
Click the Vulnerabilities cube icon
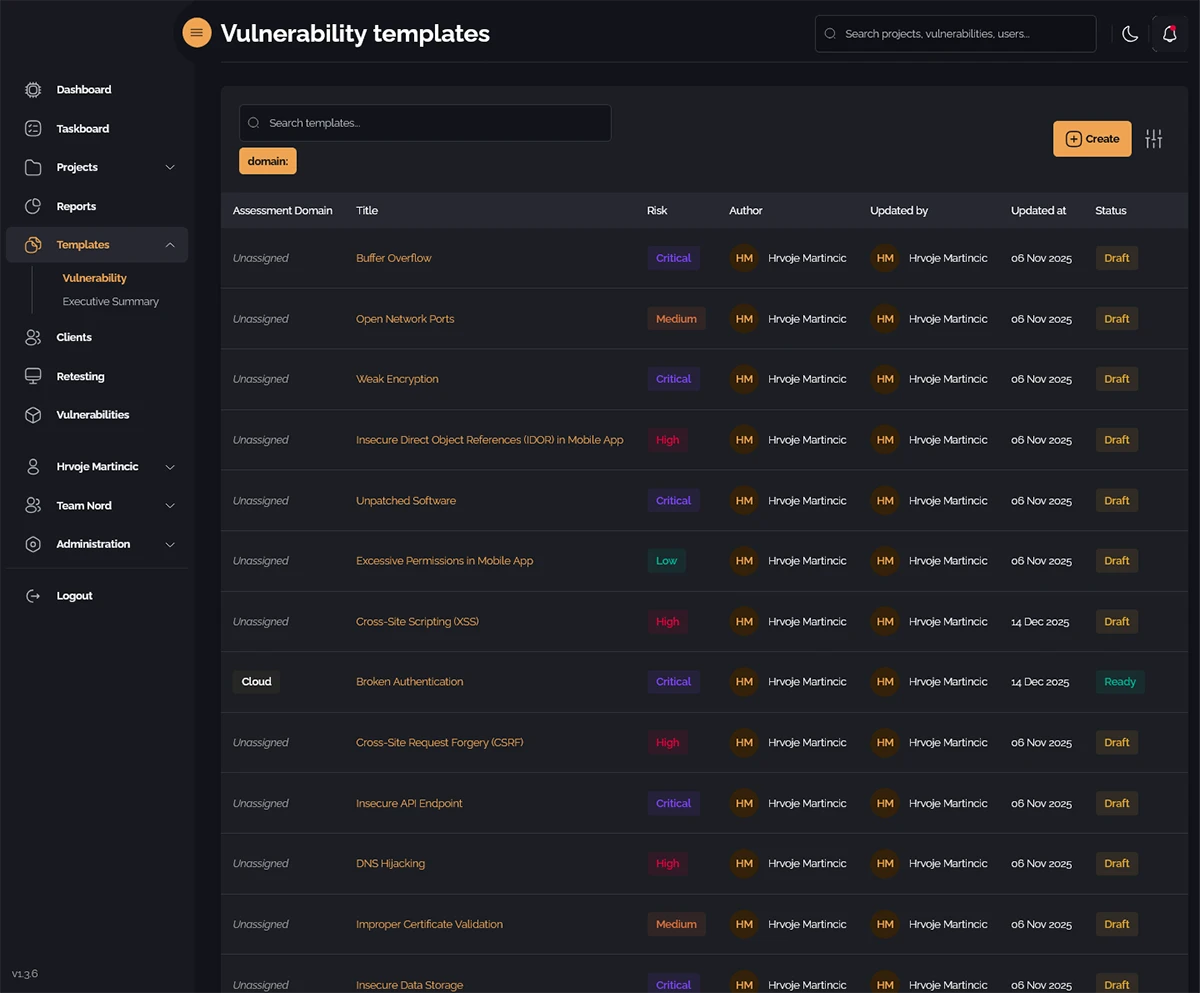point(33,415)
